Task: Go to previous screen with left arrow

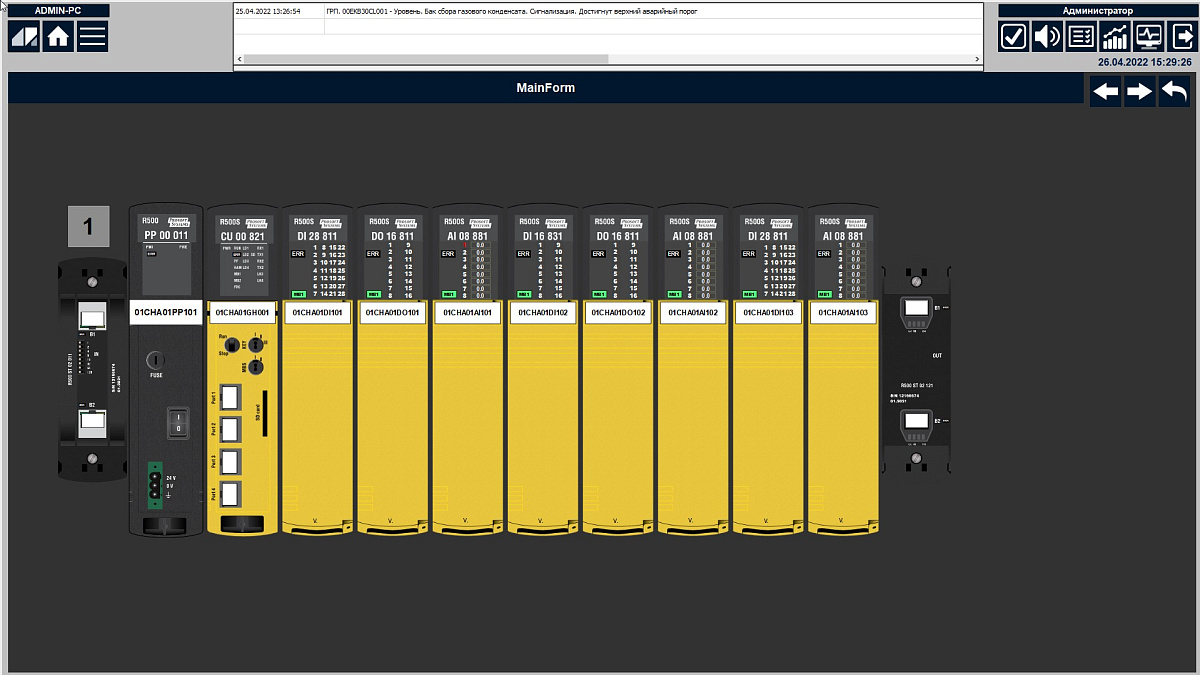Action: pos(1105,92)
